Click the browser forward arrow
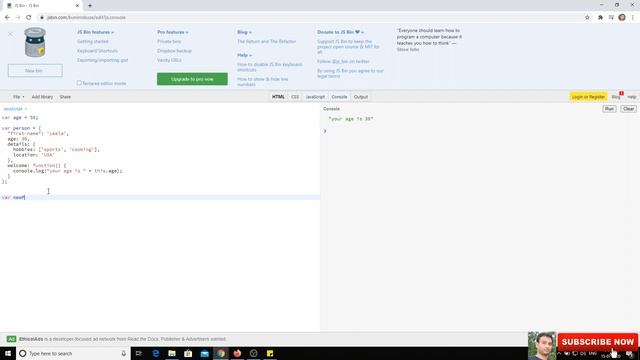 click(18, 18)
